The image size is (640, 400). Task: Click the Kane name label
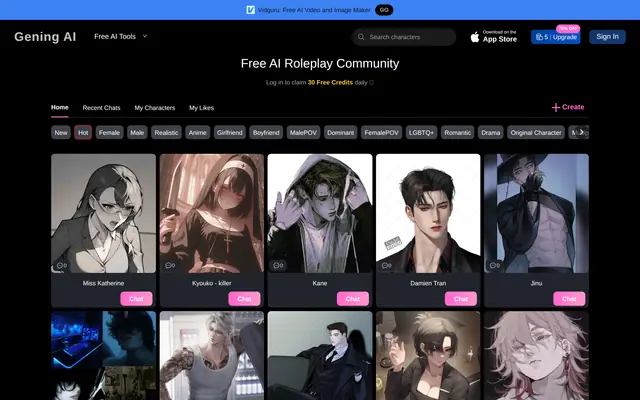(320, 283)
